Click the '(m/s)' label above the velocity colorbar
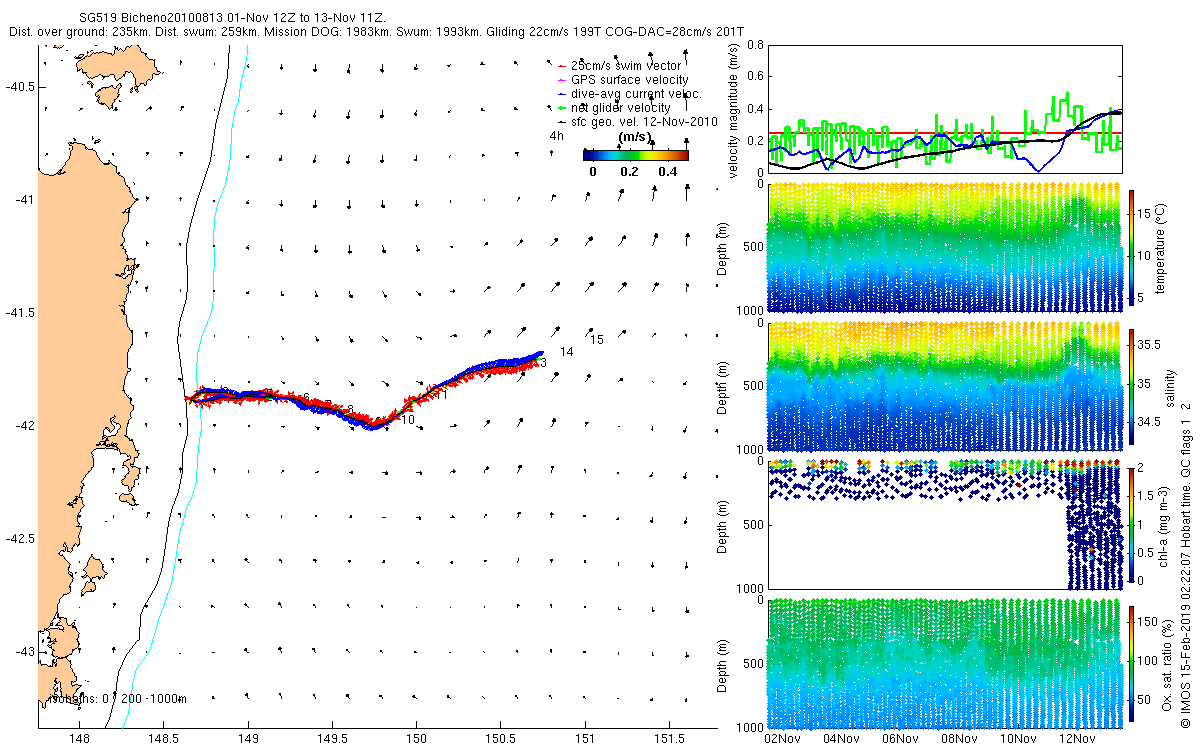This screenshot has height=750, width=1200. click(x=636, y=137)
